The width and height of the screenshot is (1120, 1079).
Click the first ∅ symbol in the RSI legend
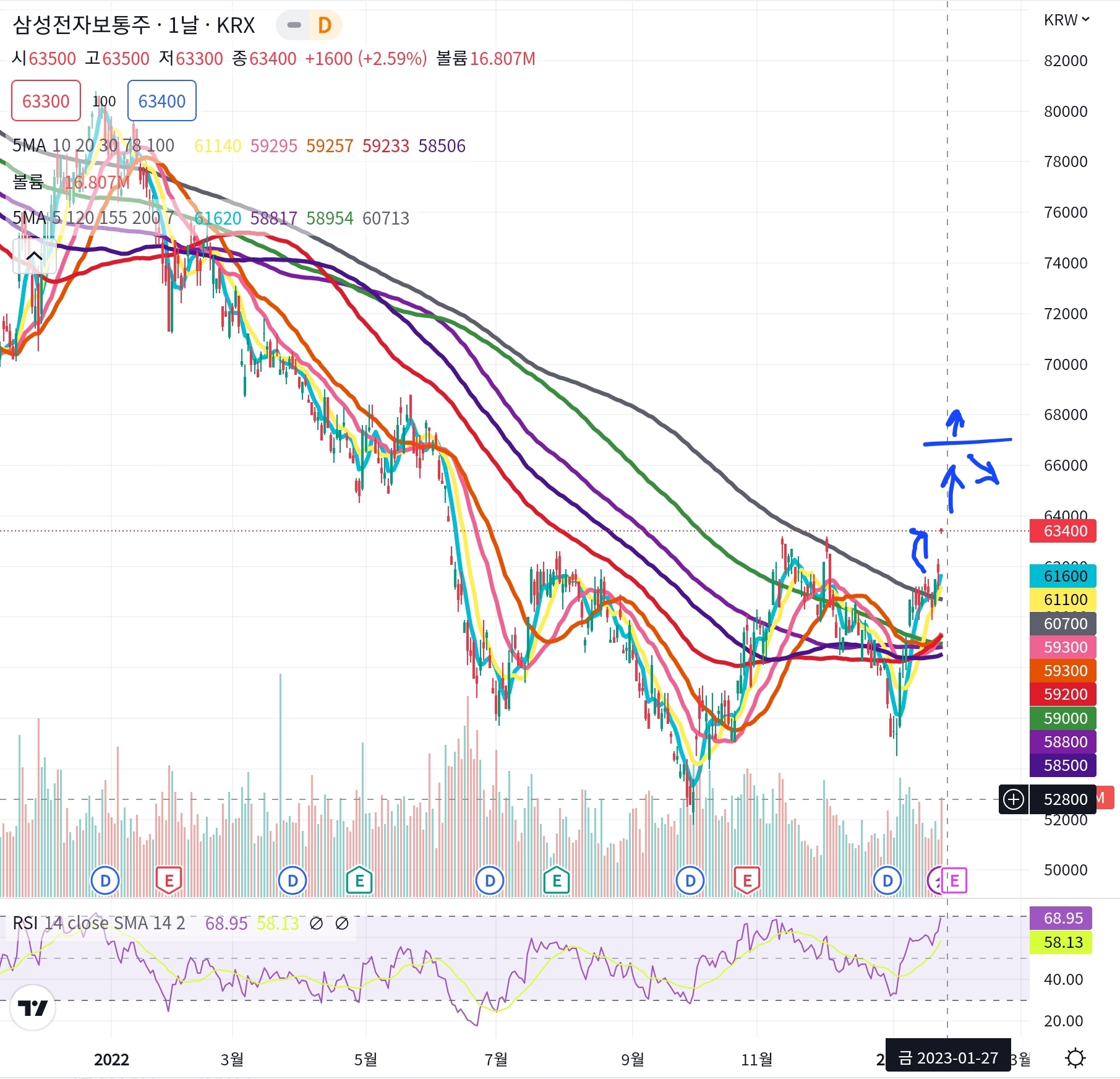pyautogui.click(x=316, y=924)
